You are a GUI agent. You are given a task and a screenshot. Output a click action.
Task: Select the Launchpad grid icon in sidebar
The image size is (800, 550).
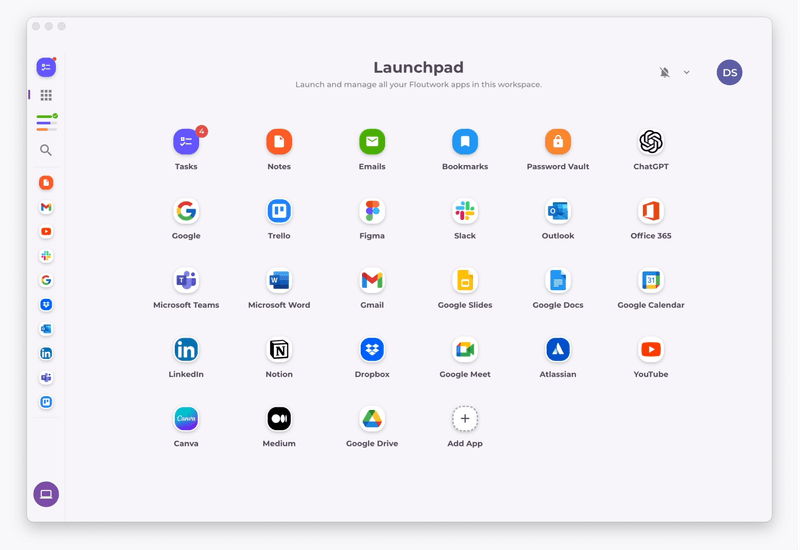[46, 95]
